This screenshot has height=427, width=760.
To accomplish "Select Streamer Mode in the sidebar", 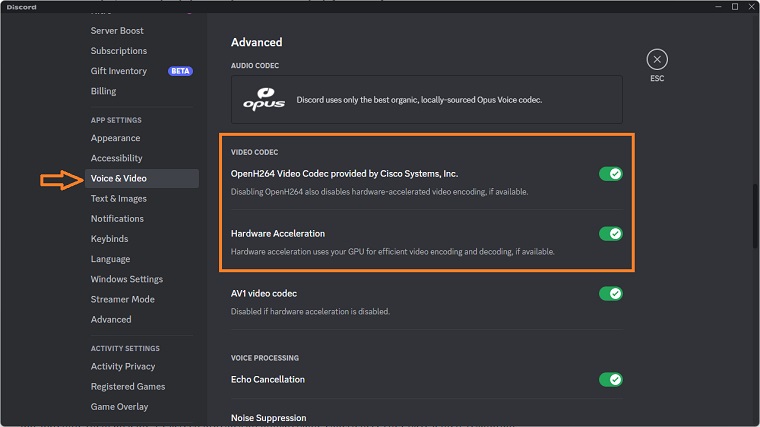I will pos(122,299).
